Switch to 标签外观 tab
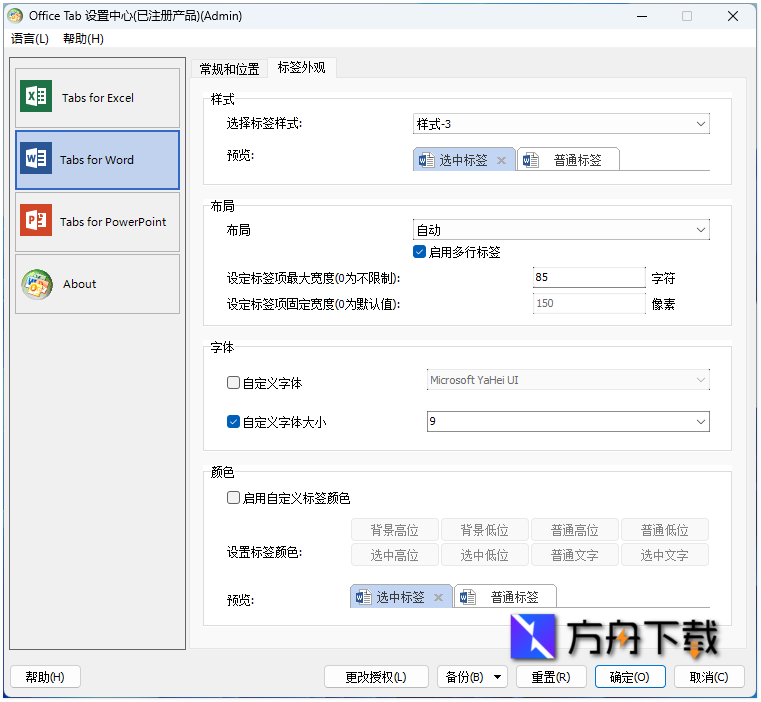Image resolution: width=761 pixels, height=702 pixels. click(301, 67)
